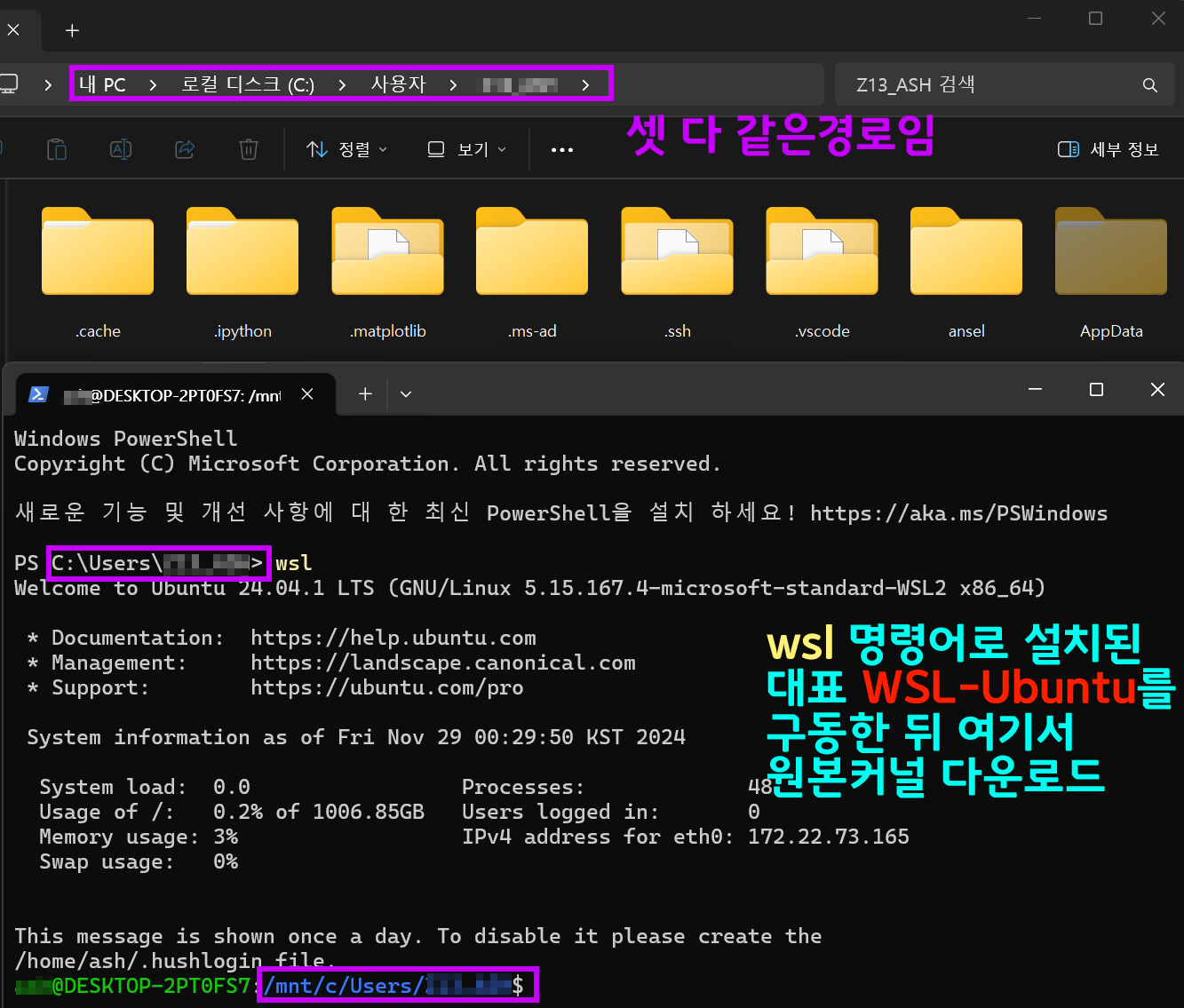Click 'Usage of /: 0.2% of 1006.85GB'

click(x=232, y=812)
